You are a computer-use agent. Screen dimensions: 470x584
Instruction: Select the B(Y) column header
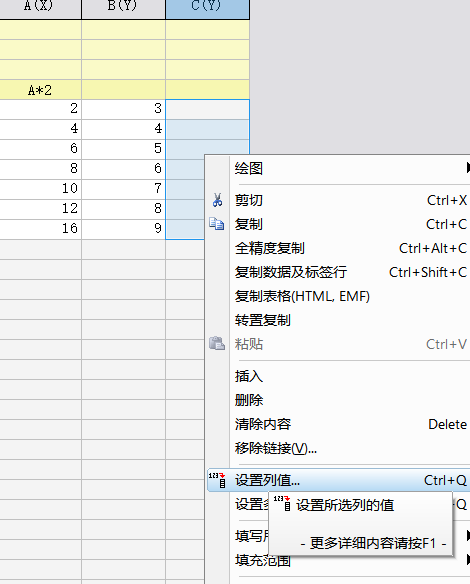[123, 9]
